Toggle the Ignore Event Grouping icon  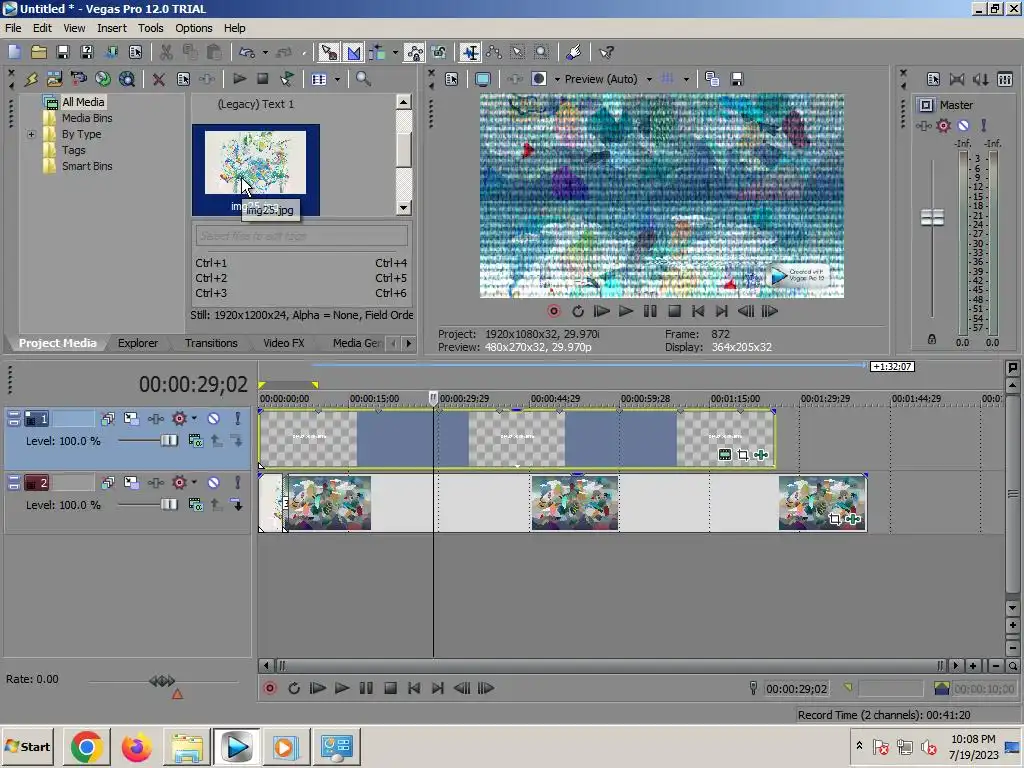pos(438,52)
